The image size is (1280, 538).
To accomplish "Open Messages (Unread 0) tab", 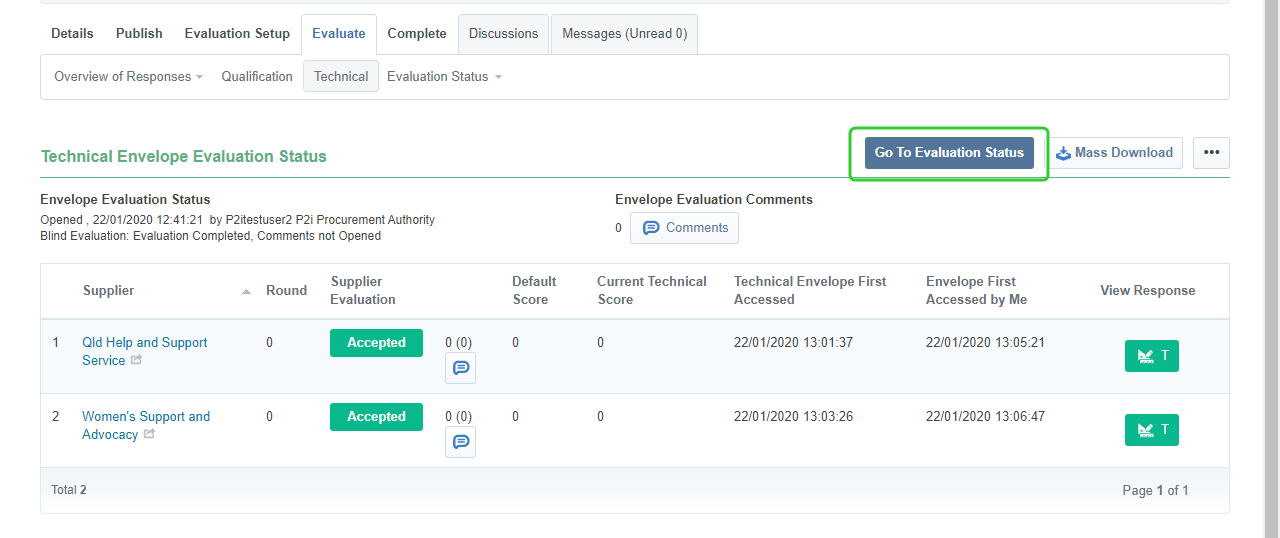I will pos(624,34).
